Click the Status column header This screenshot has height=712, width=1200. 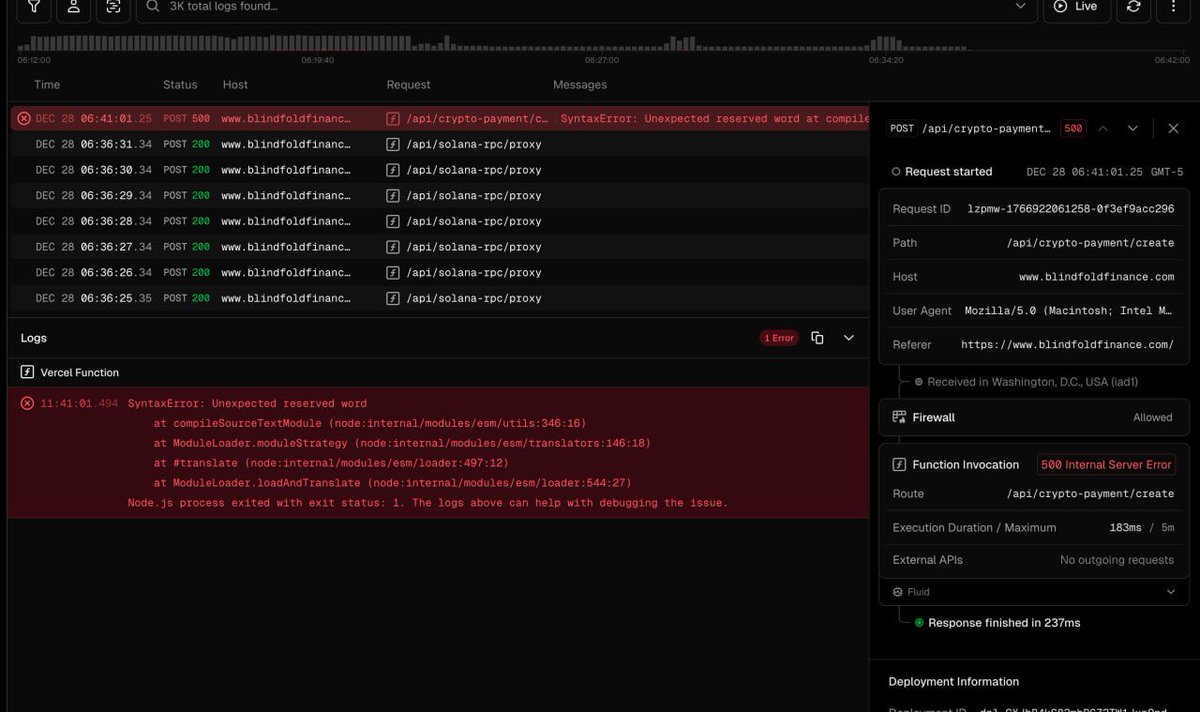[x=180, y=85]
